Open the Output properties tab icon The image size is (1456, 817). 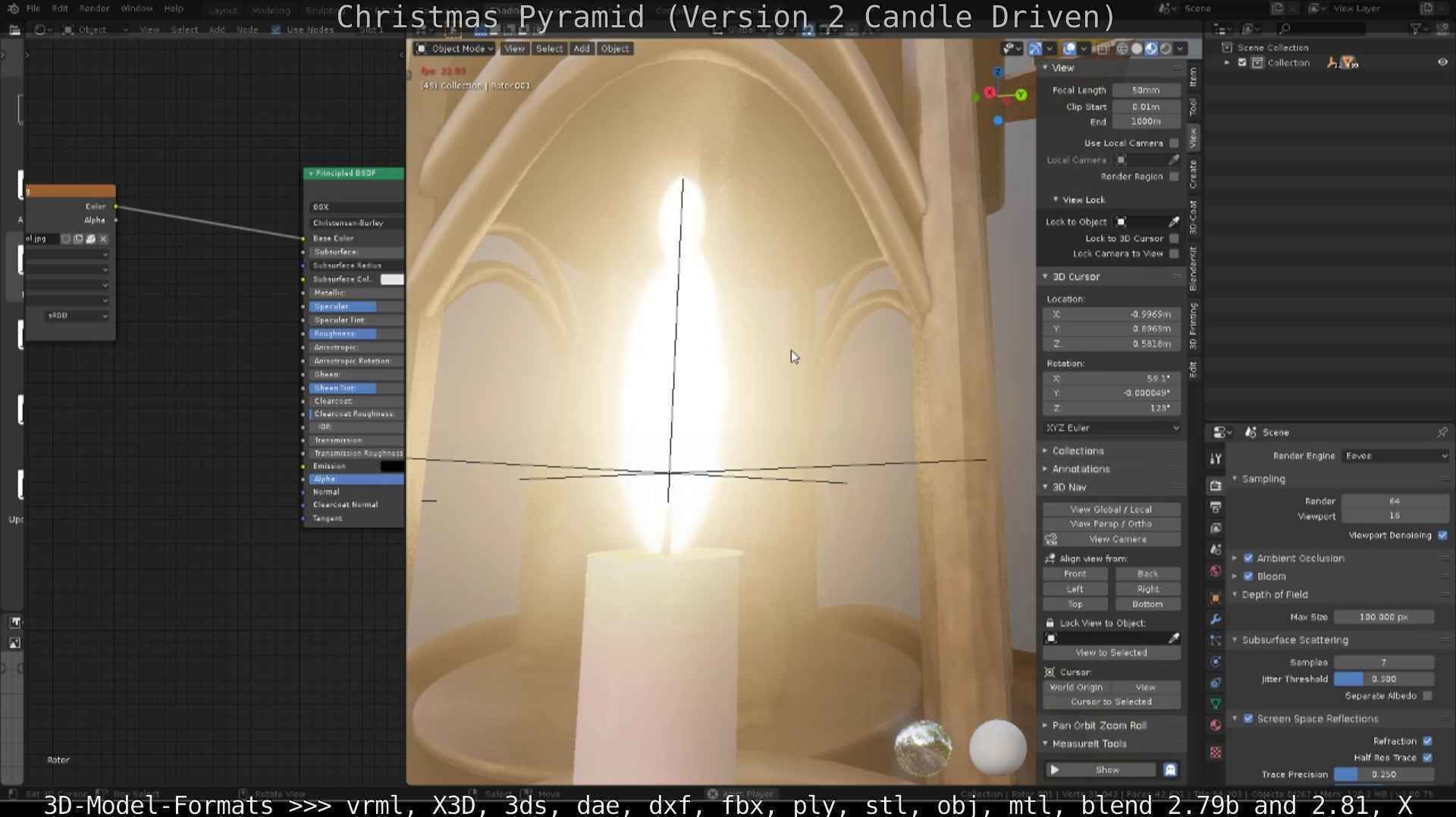[1216, 507]
